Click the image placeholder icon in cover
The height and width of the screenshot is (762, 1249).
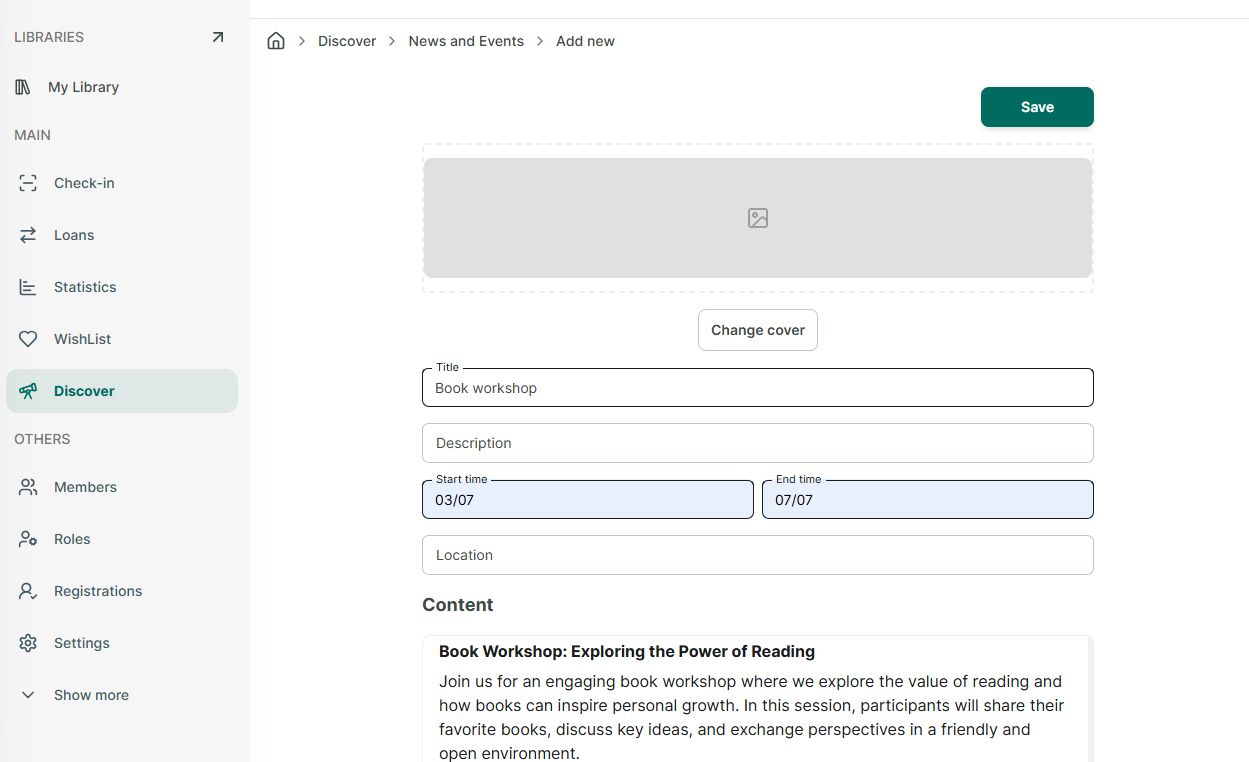tap(758, 218)
